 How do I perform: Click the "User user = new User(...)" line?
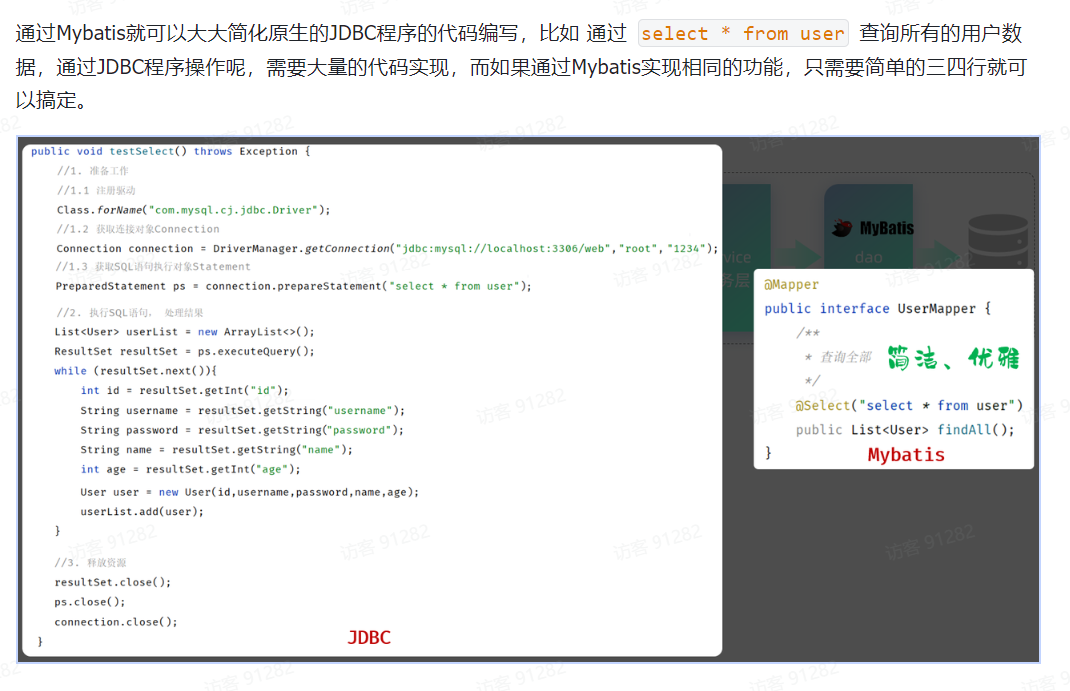pos(249,492)
